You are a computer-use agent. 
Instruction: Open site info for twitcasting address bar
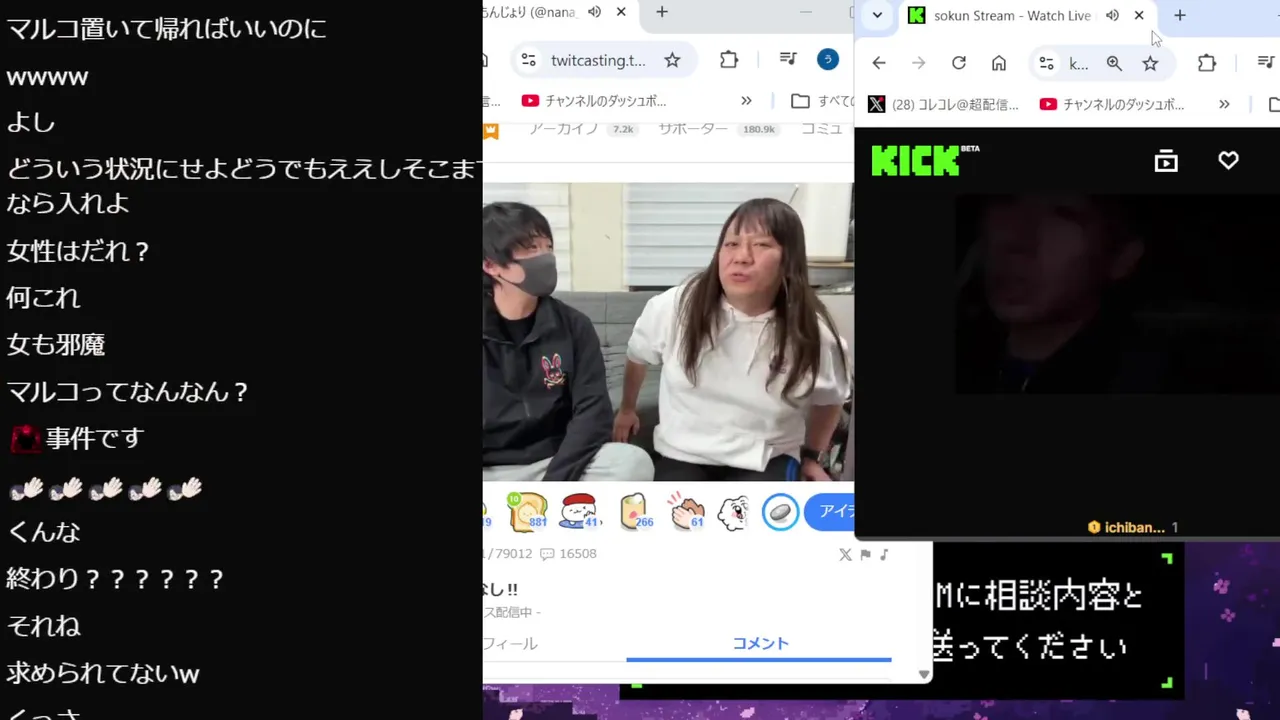click(528, 60)
